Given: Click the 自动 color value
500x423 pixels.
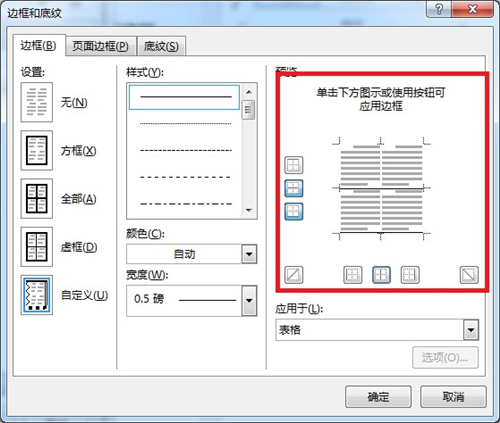Looking at the screenshot, I should 184,254.
